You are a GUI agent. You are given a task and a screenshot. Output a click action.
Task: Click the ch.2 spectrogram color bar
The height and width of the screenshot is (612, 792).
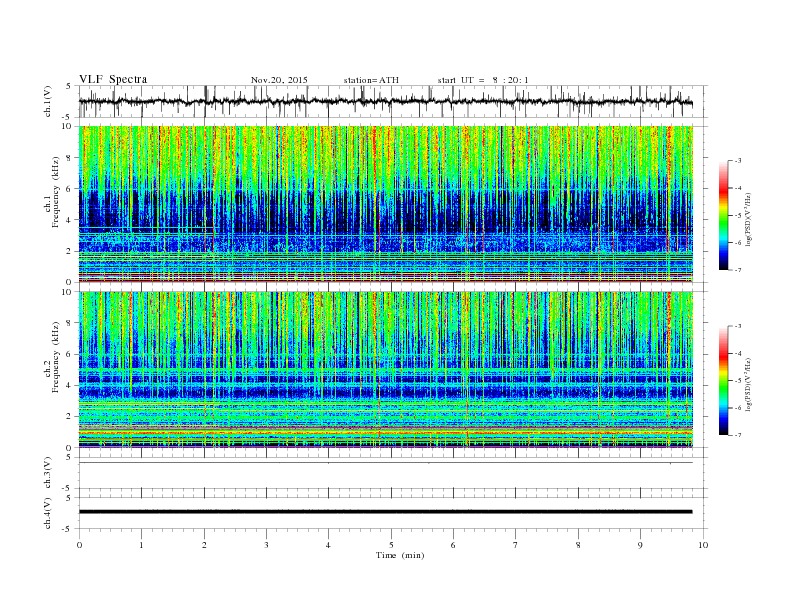point(723,380)
